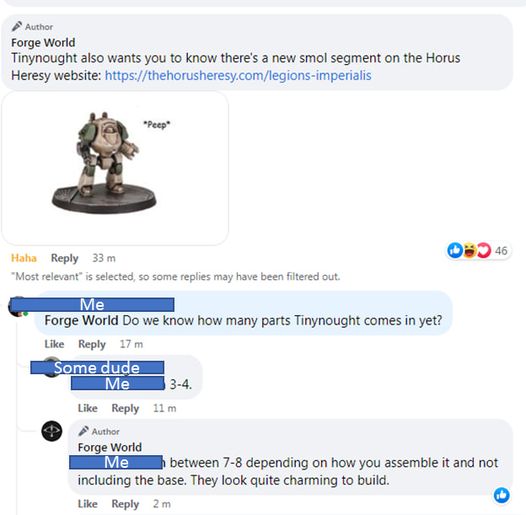Open the Tinynought miniature image
Viewport: 526px width, 515px height.
(x=115, y=168)
